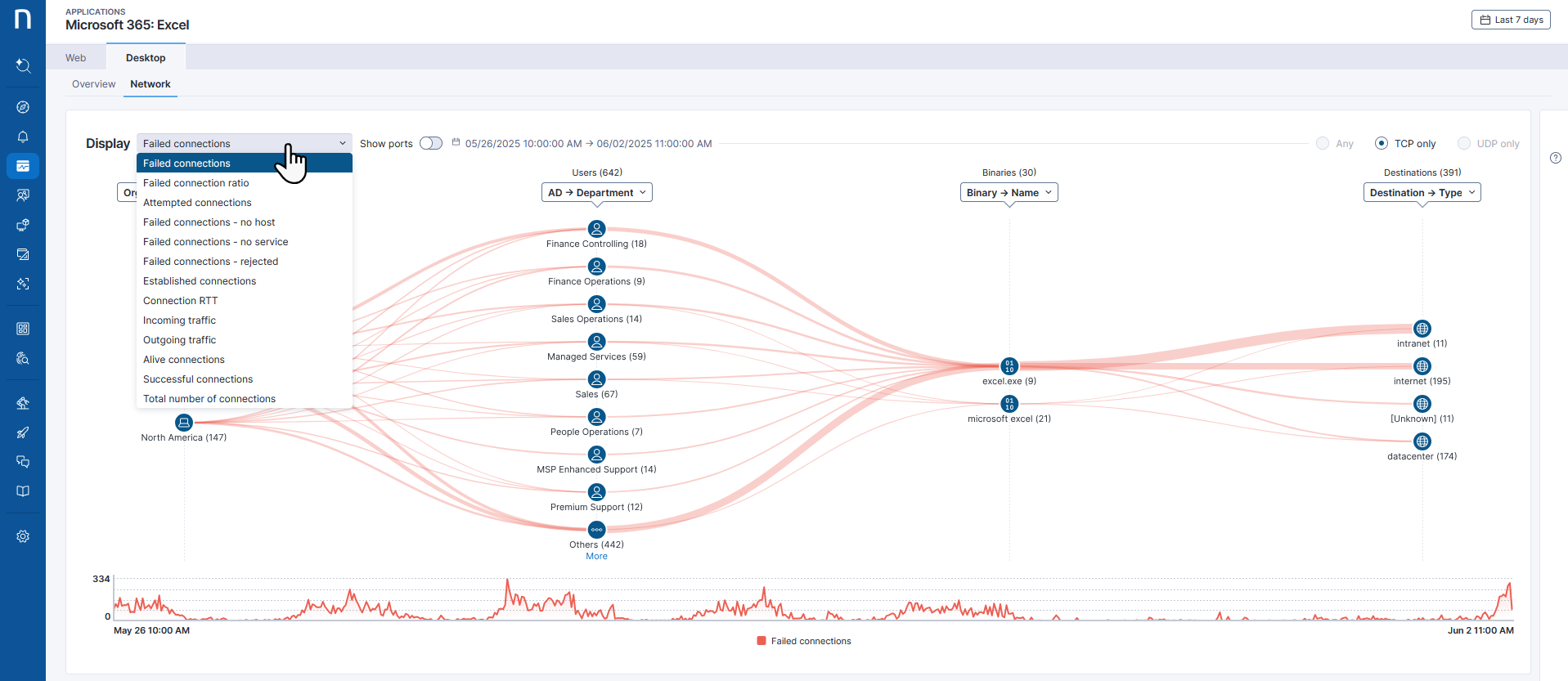Open the Destination → Type dropdown
Screen dimensions: 1568x681
[x=1422, y=192]
